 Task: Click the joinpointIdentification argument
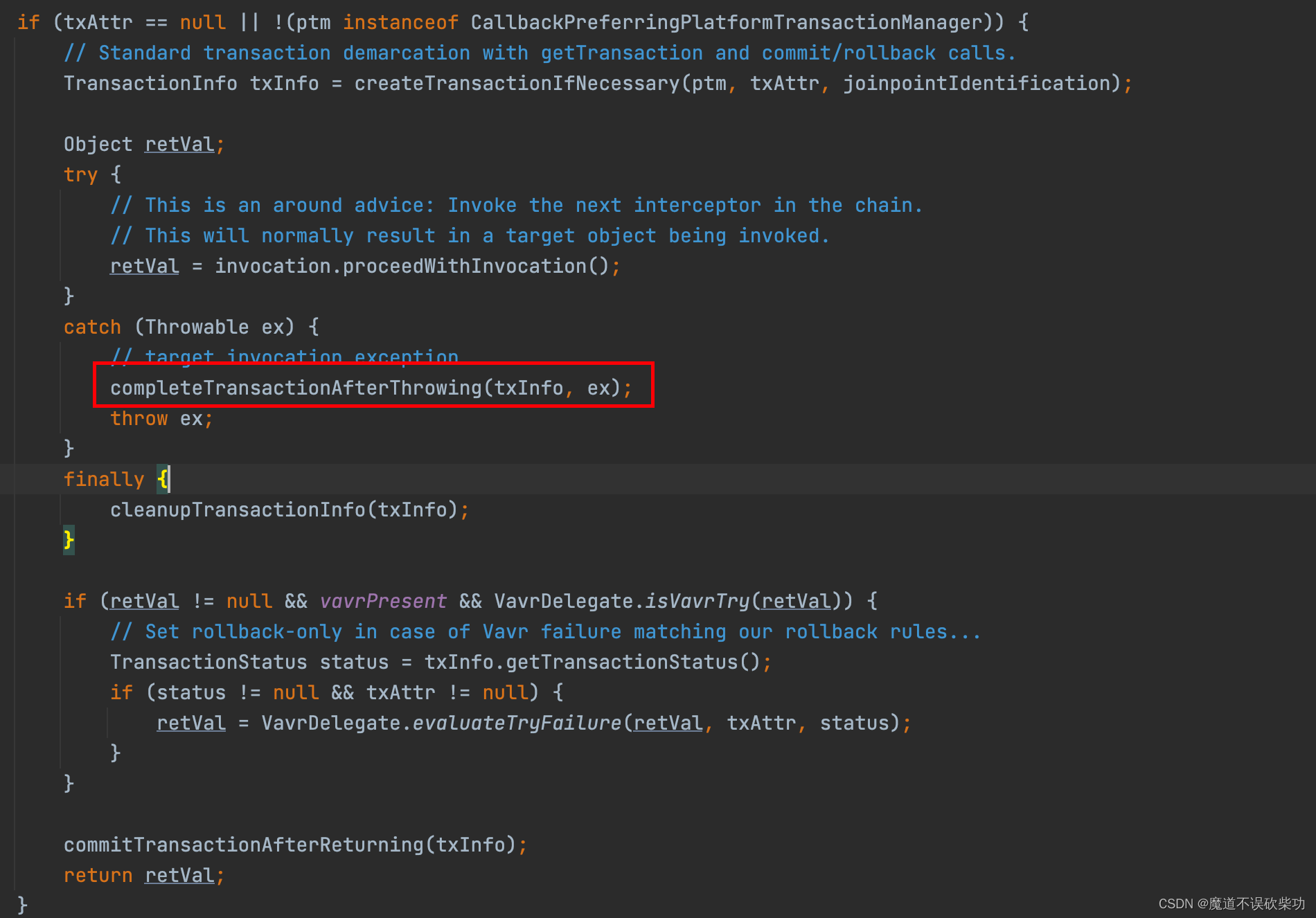click(x=977, y=84)
